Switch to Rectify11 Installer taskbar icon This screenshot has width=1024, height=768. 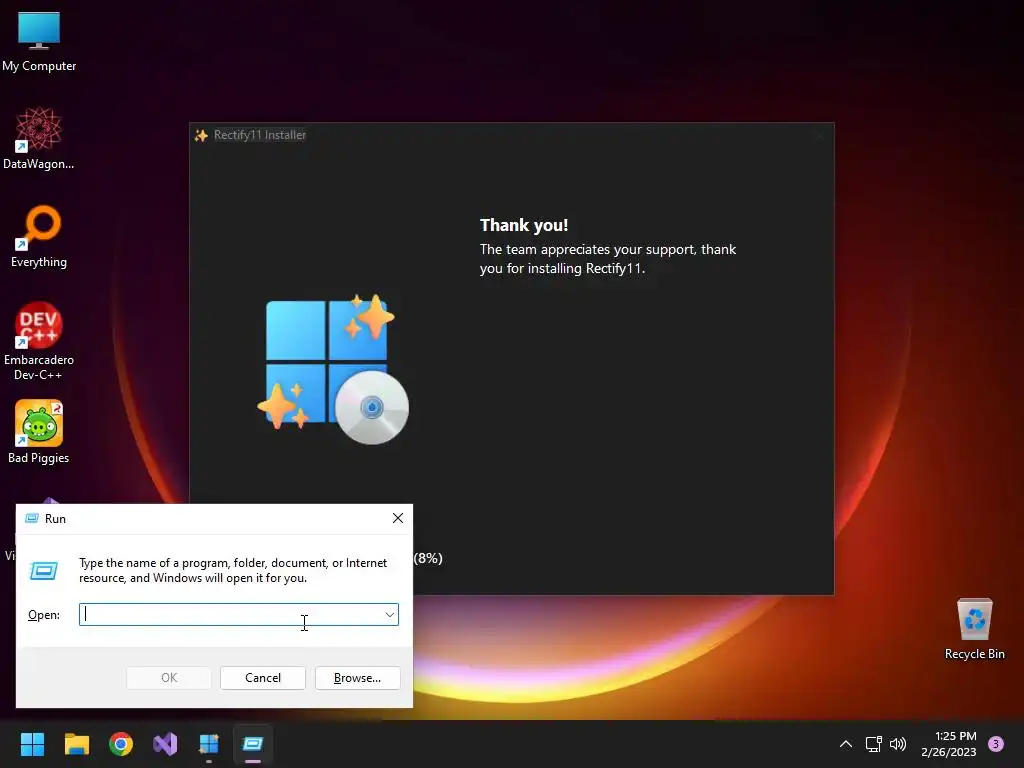209,744
